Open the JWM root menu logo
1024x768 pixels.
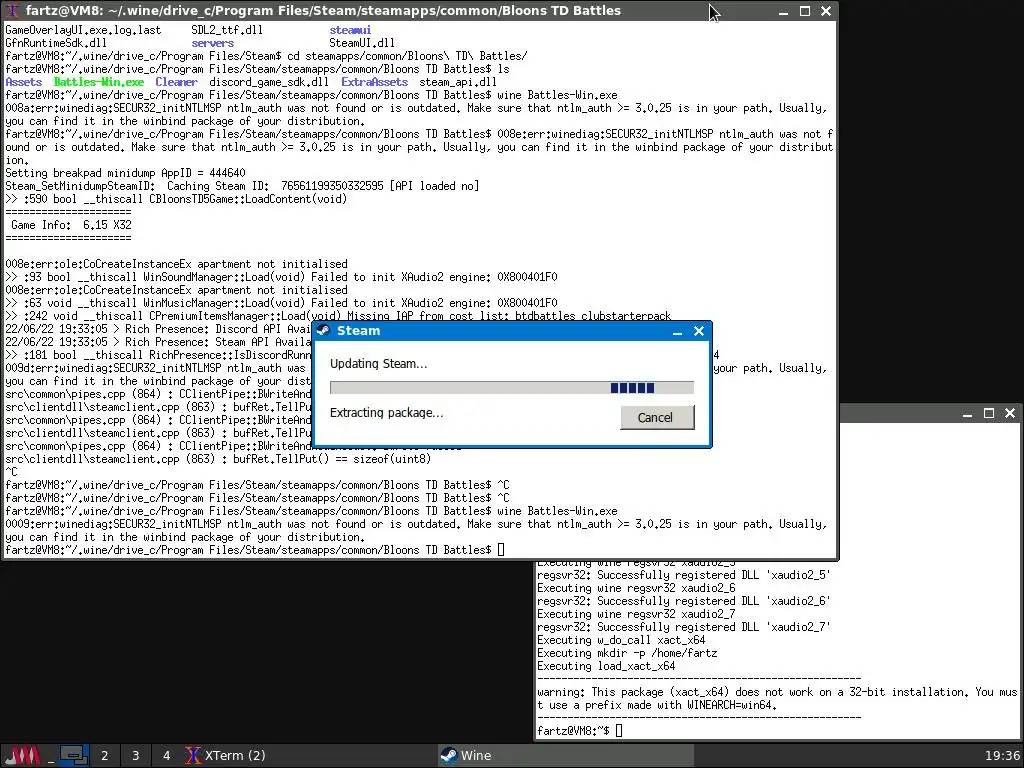point(24,756)
